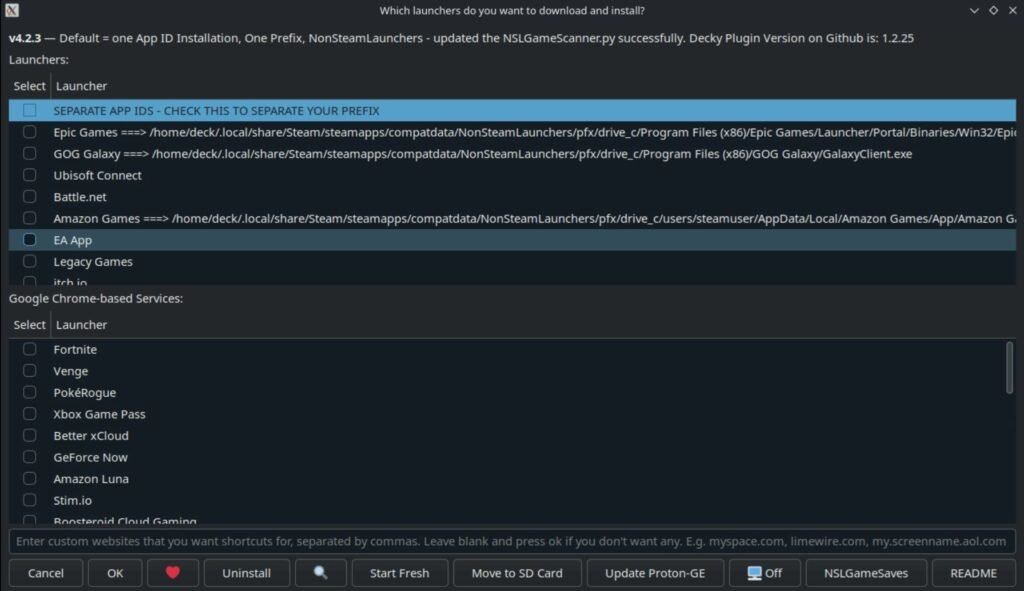Click the GeForce Now label
Image resolution: width=1024 pixels, height=591 pixels.
click(90, 457)
